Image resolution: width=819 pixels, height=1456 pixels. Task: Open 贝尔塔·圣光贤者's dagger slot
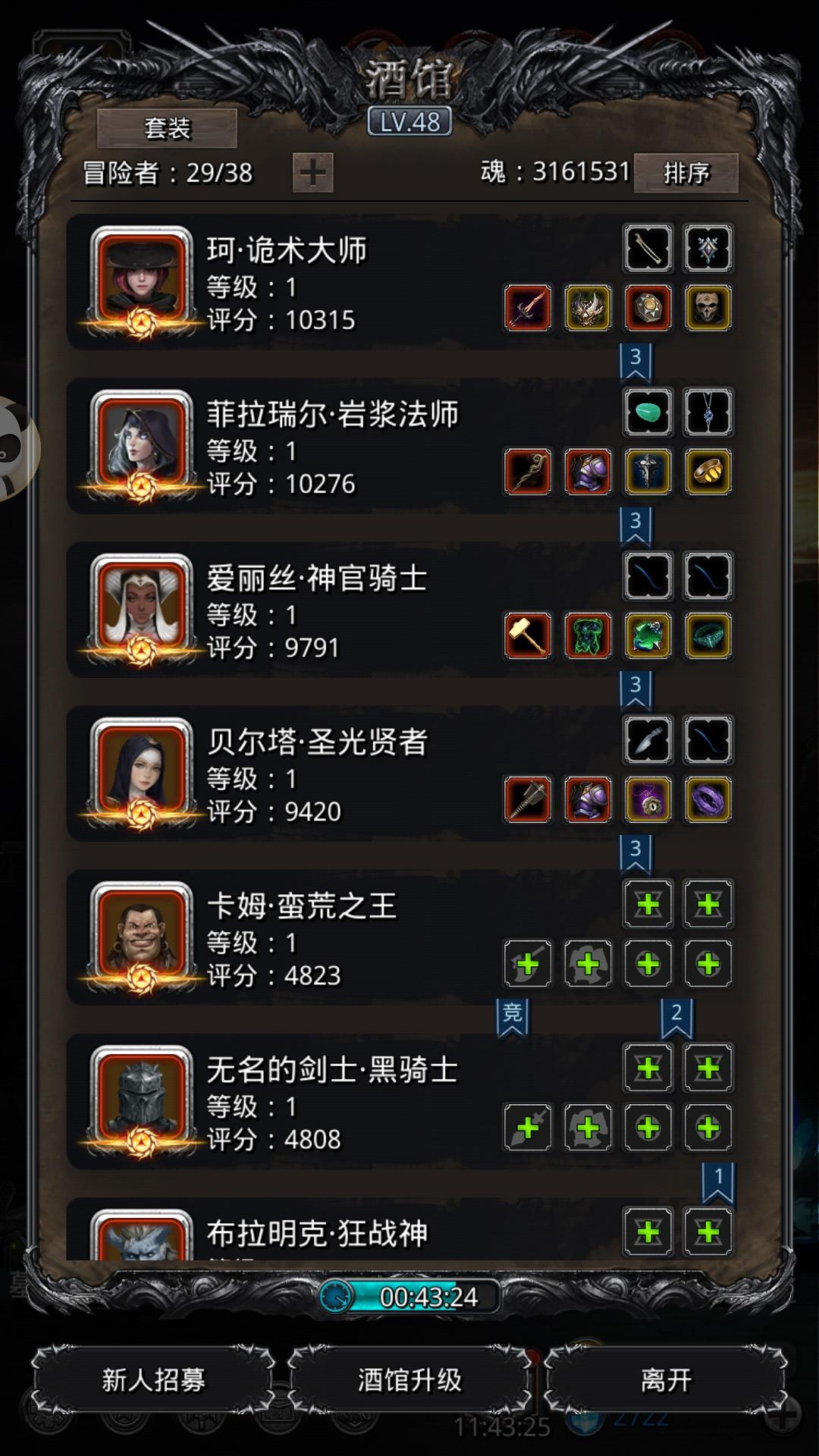648,739
